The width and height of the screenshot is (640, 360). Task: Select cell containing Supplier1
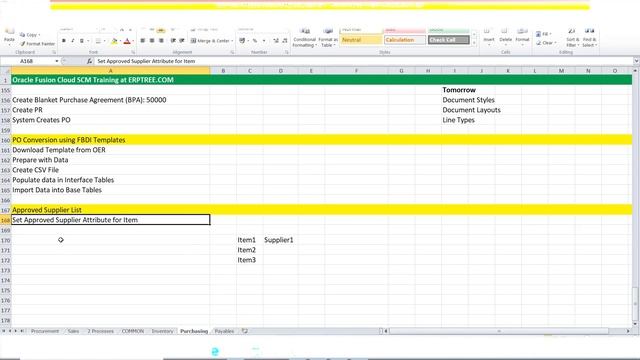tap(280, 240)
